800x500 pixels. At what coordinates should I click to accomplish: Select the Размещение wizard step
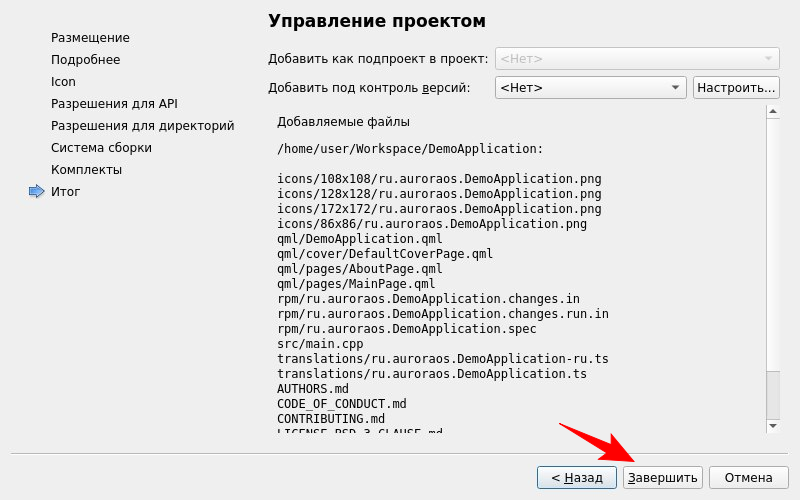point(90,38)
